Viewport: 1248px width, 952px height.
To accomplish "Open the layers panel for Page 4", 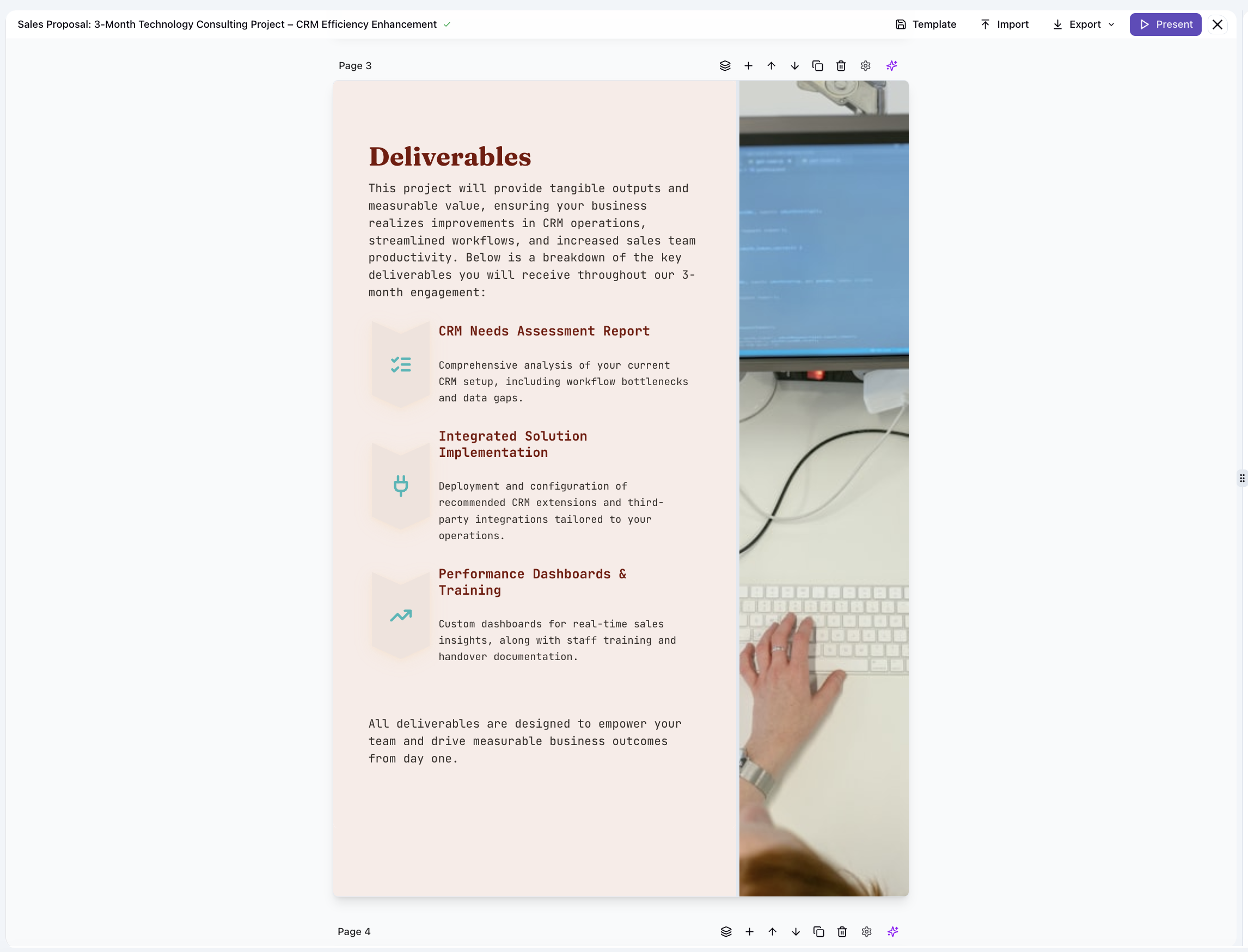I will [x=726, y=931].
